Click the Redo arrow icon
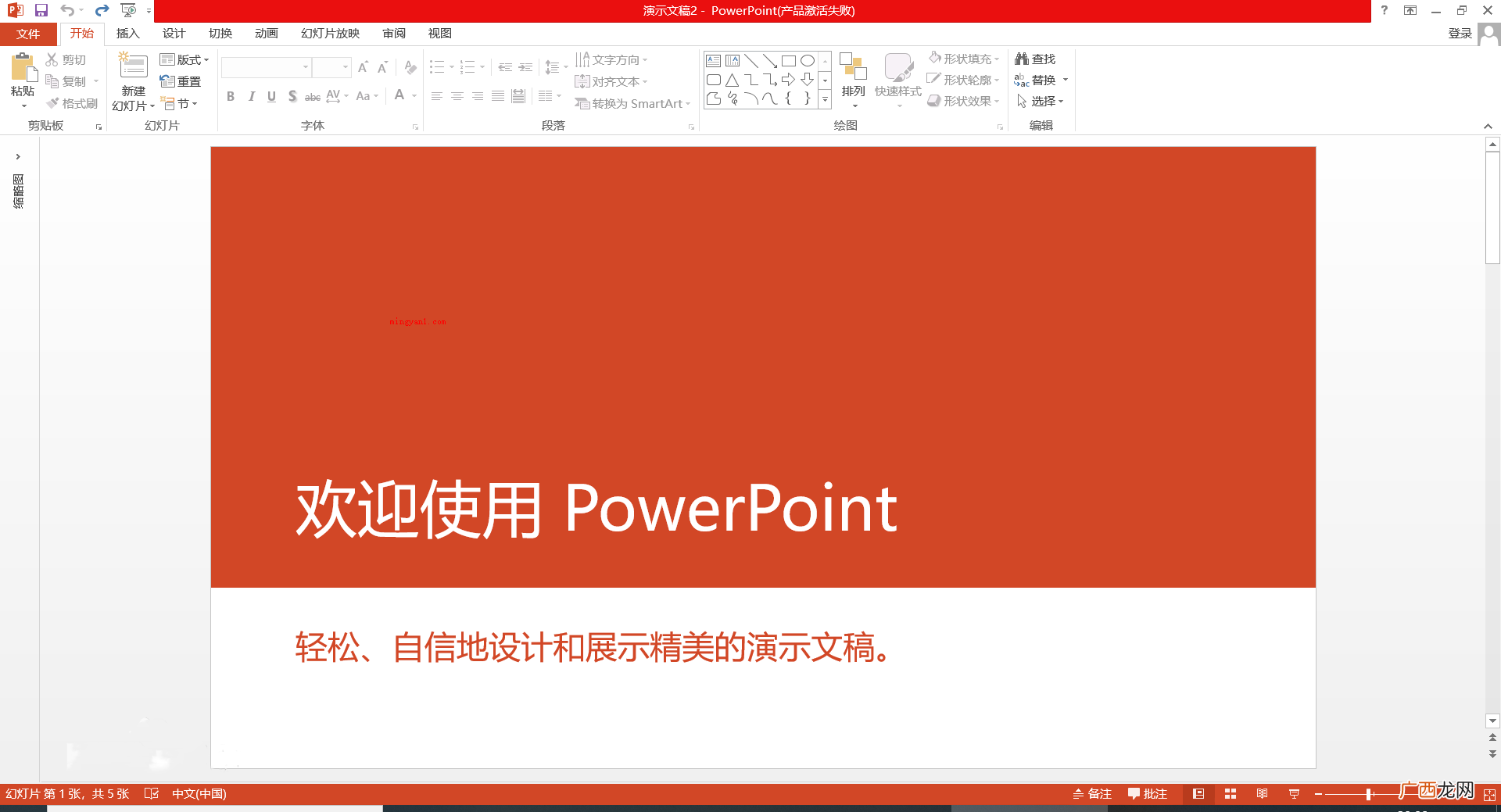 (102, 10)
